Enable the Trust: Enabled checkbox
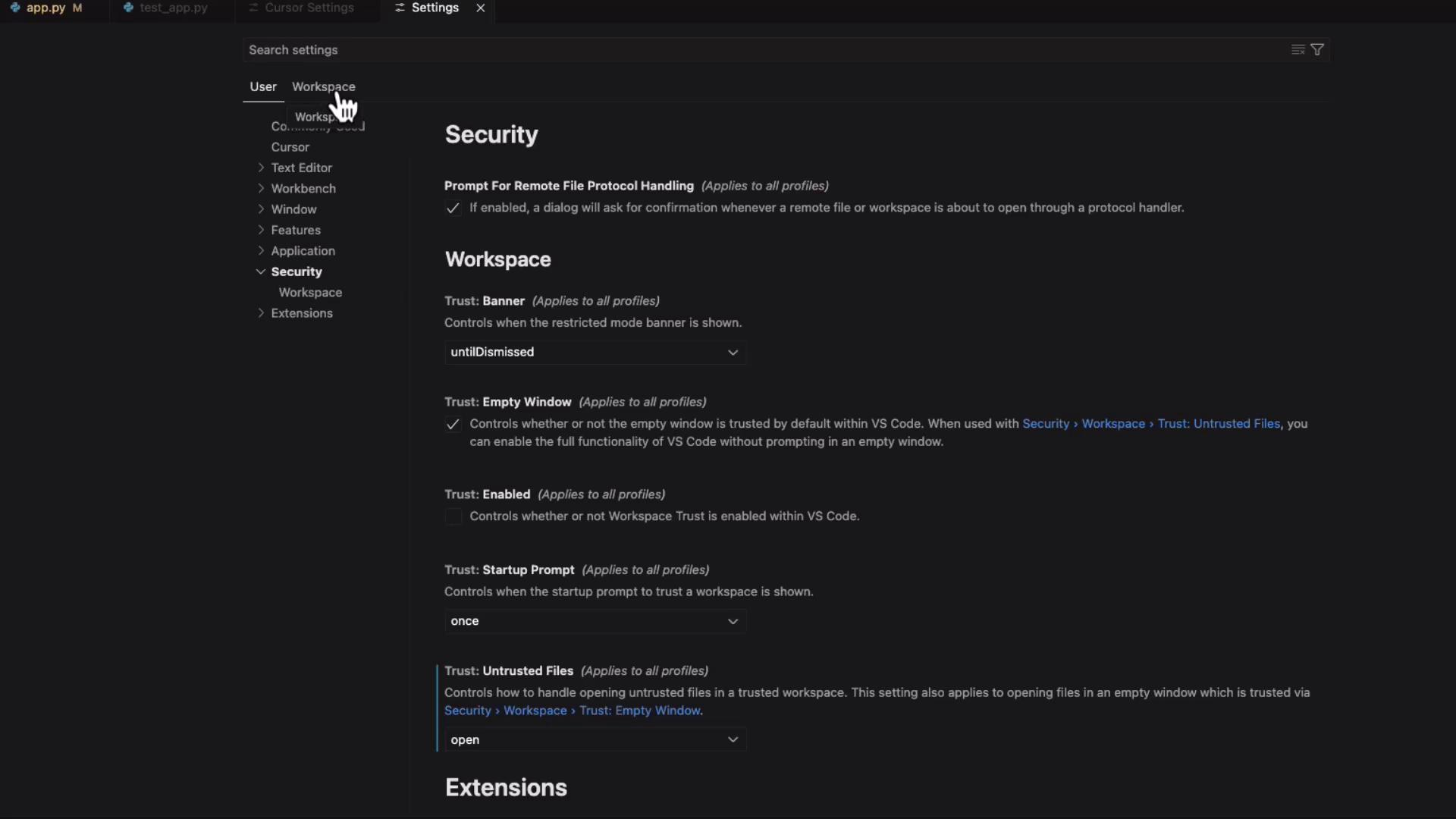 [x=453, y=517]
